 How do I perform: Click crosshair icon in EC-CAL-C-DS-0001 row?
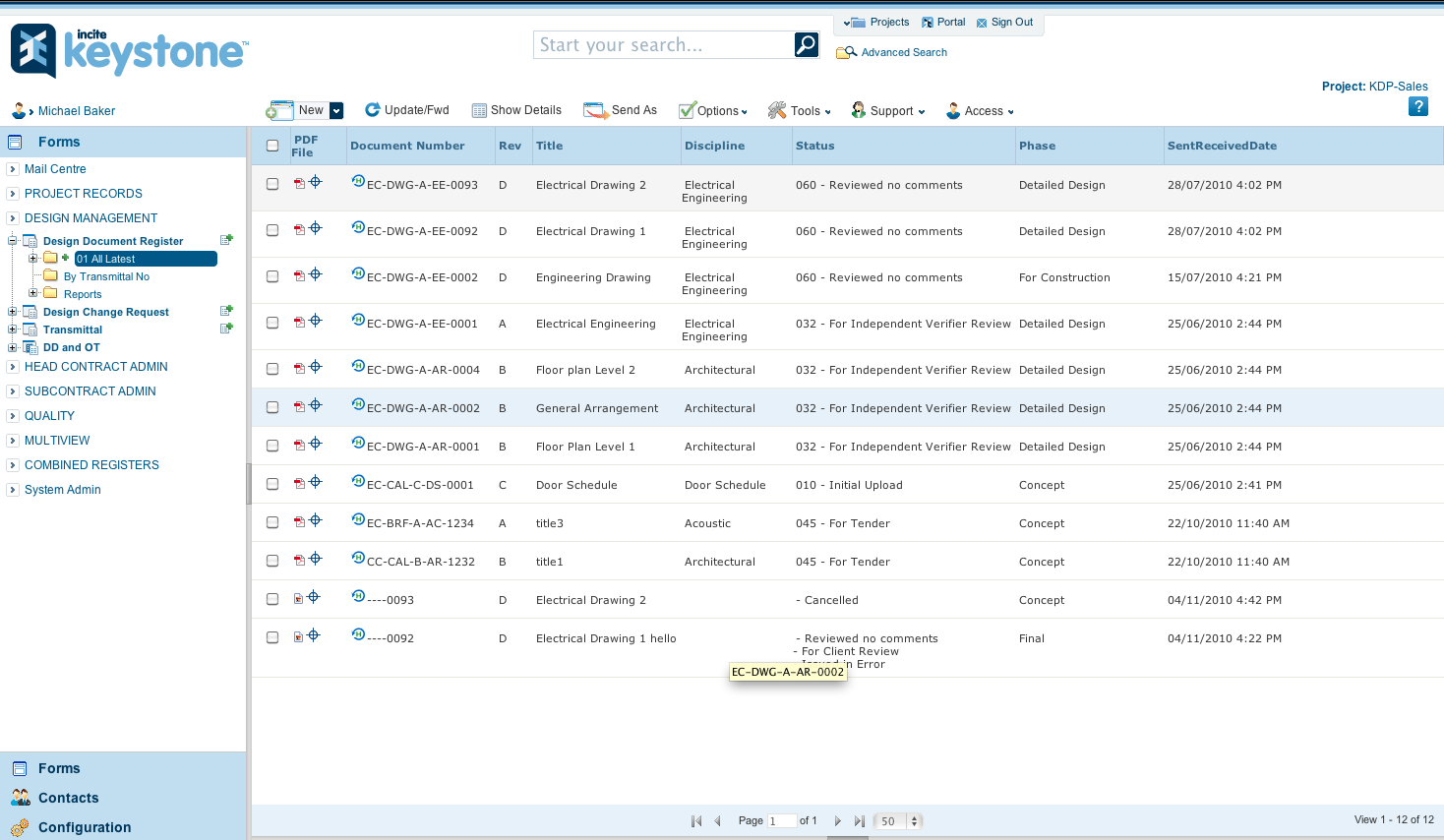click(x=316, y=482)
